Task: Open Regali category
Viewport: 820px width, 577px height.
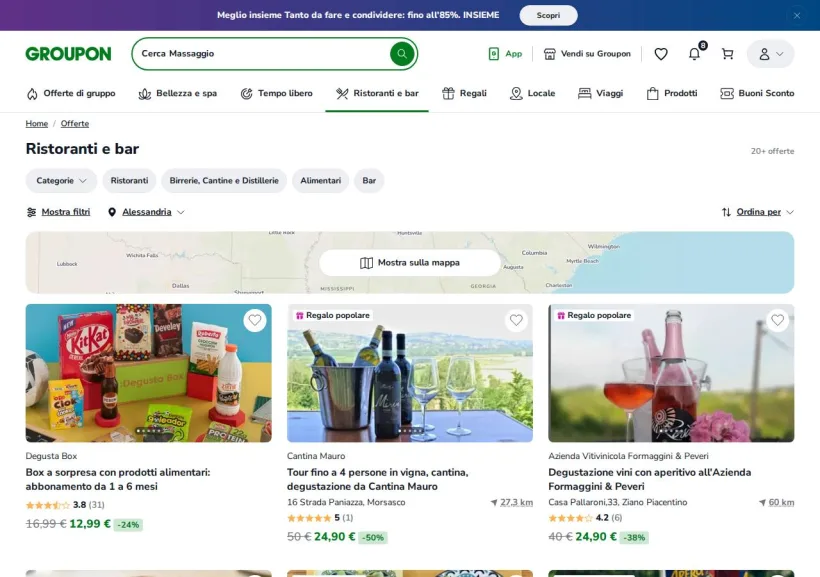Action: tap(464, 93)
